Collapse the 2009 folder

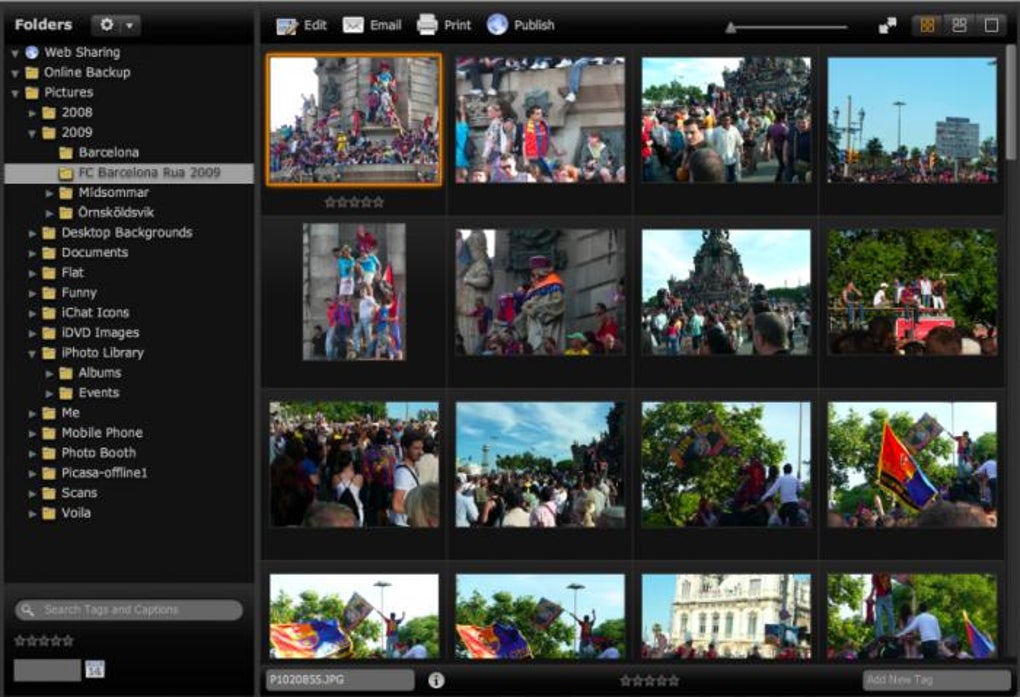coord(32,133)
